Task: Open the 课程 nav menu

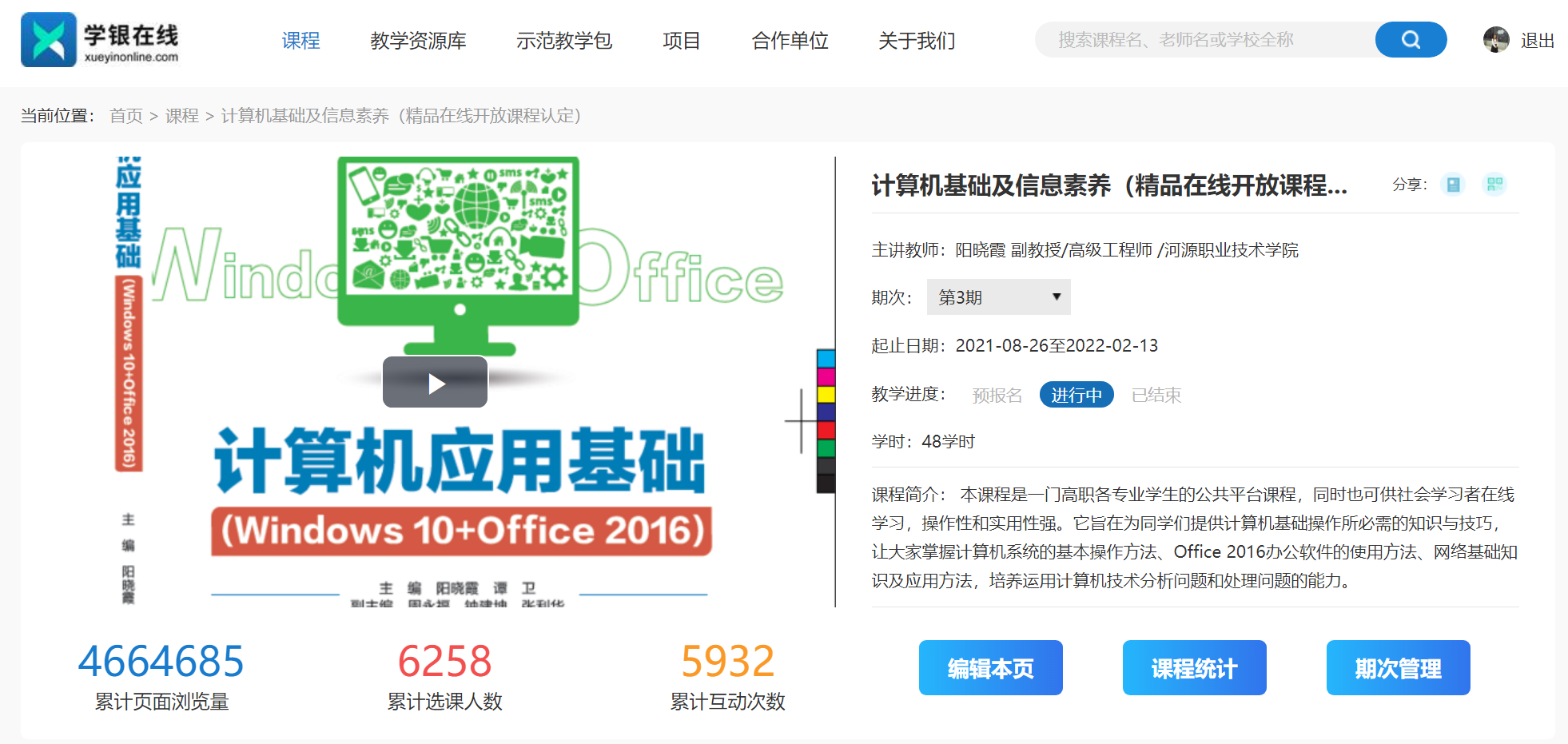Action: [300, 40]
